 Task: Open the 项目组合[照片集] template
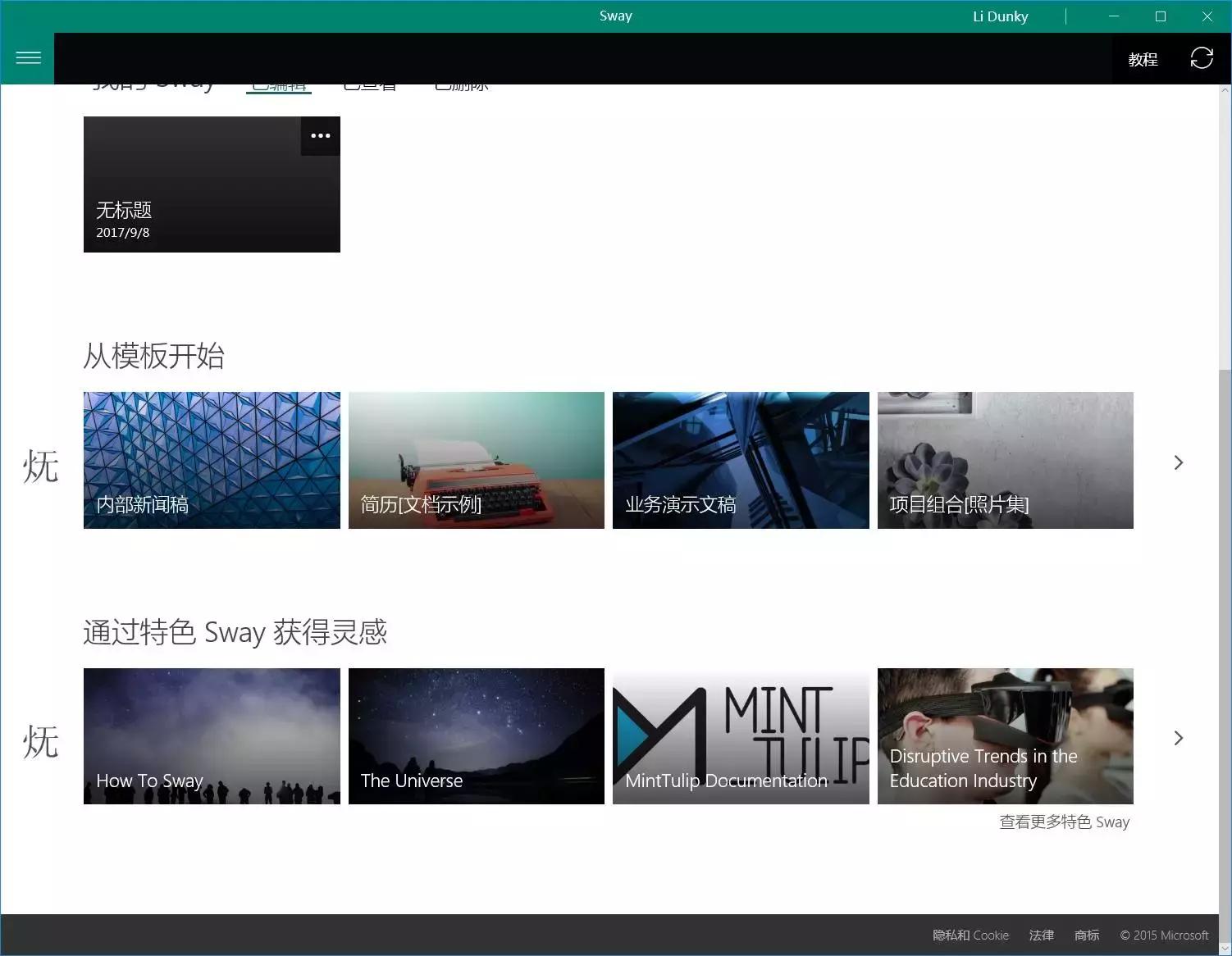tap(1006, 460)
